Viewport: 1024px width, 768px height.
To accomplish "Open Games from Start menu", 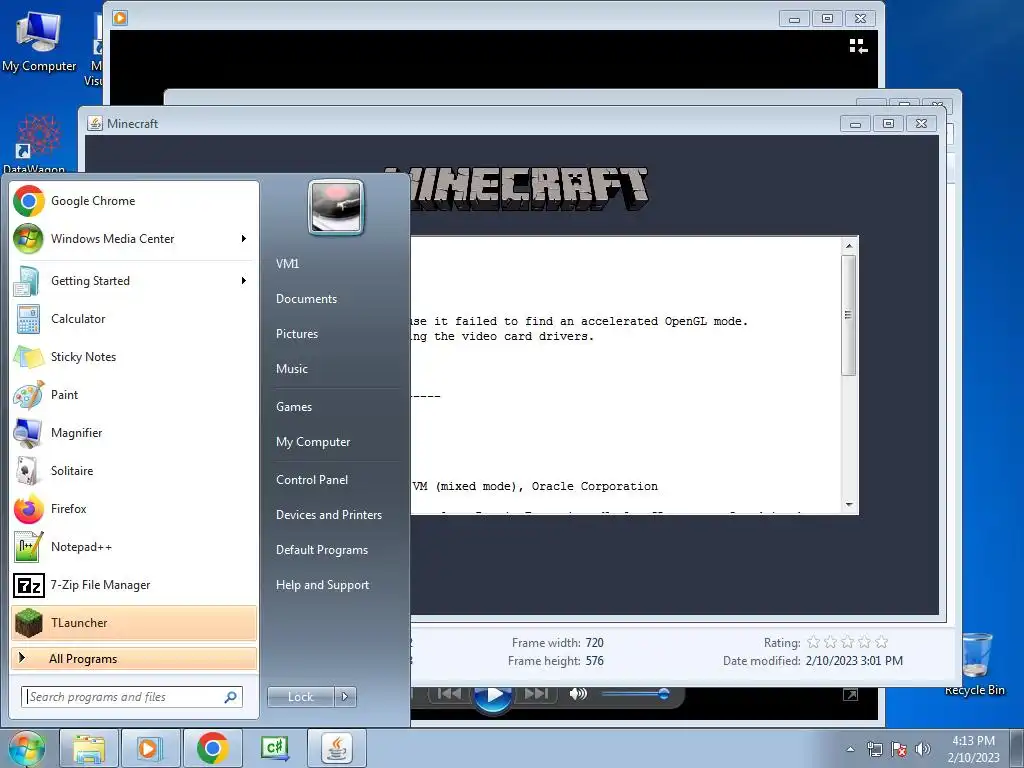I will click(x=294, y=407).
